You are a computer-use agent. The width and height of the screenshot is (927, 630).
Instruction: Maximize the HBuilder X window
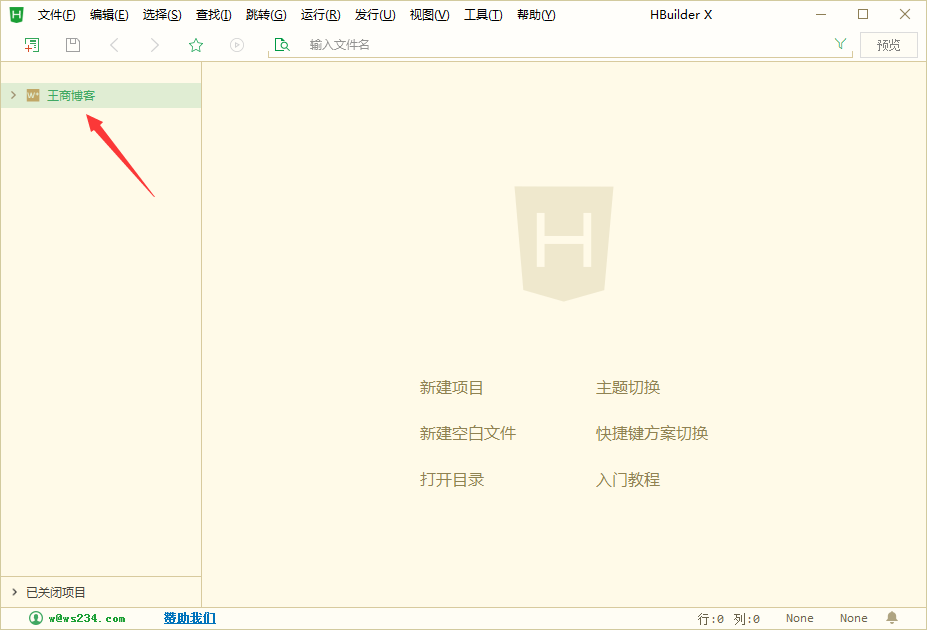pyautogui.click(x=863, y=14)
